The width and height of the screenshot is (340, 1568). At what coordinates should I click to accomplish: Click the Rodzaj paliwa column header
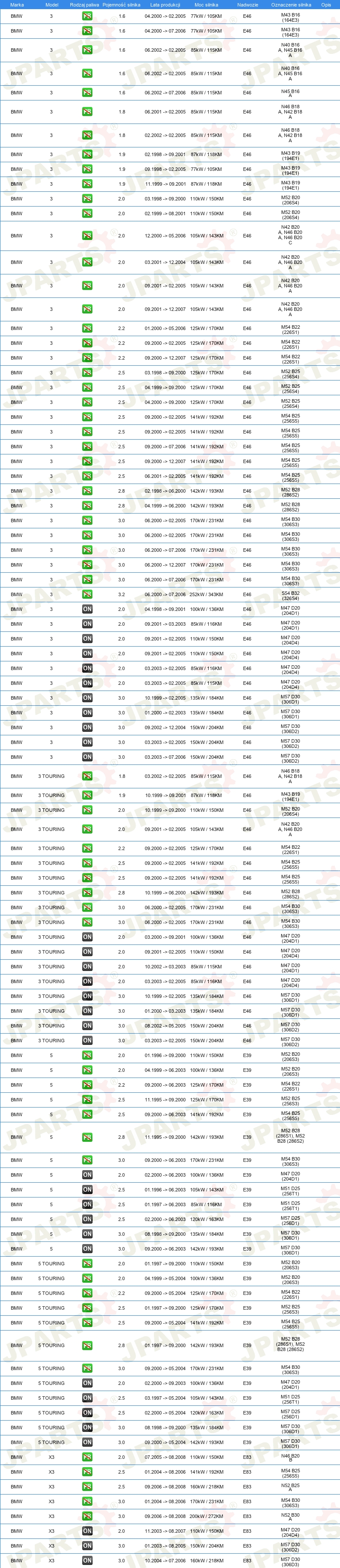point(84,4)
